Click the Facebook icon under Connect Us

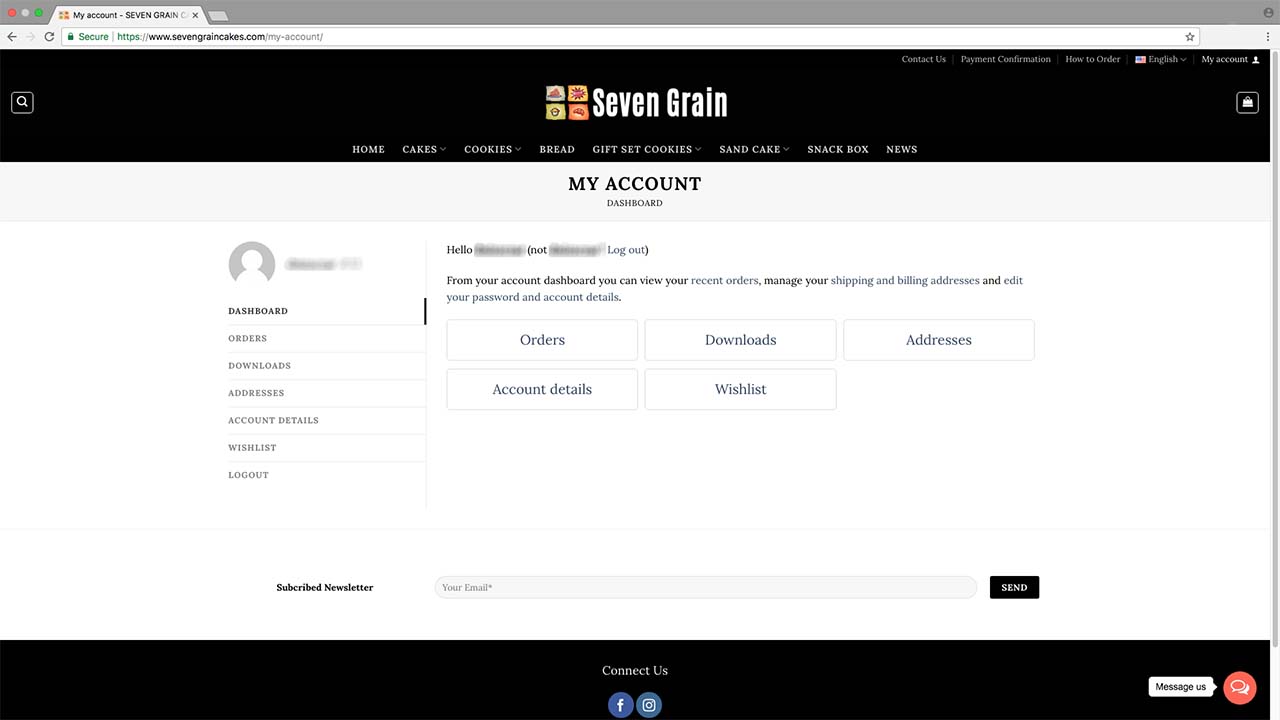[x=620, y=705]
